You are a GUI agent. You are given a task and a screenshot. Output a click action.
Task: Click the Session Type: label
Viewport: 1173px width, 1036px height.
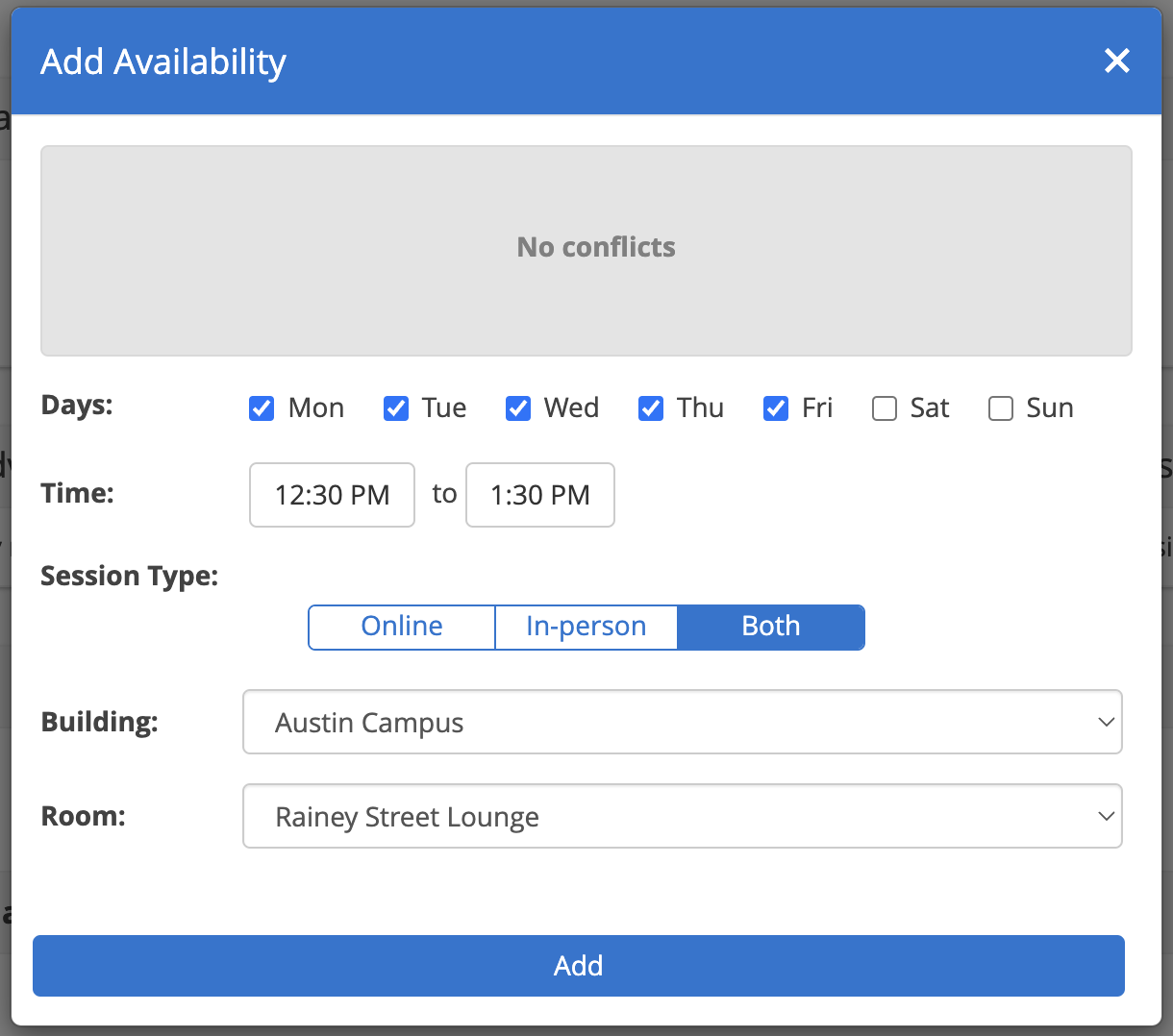tap(130, 576)
